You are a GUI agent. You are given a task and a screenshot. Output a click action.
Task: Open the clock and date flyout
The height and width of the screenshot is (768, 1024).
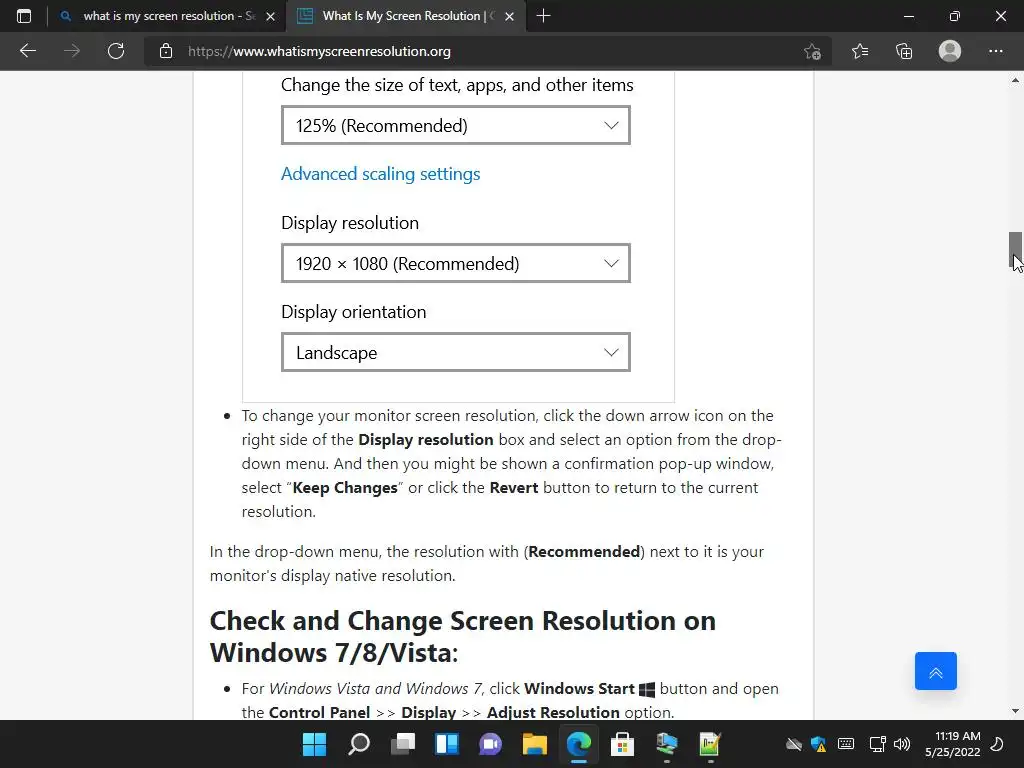click(x=953, y=744)
